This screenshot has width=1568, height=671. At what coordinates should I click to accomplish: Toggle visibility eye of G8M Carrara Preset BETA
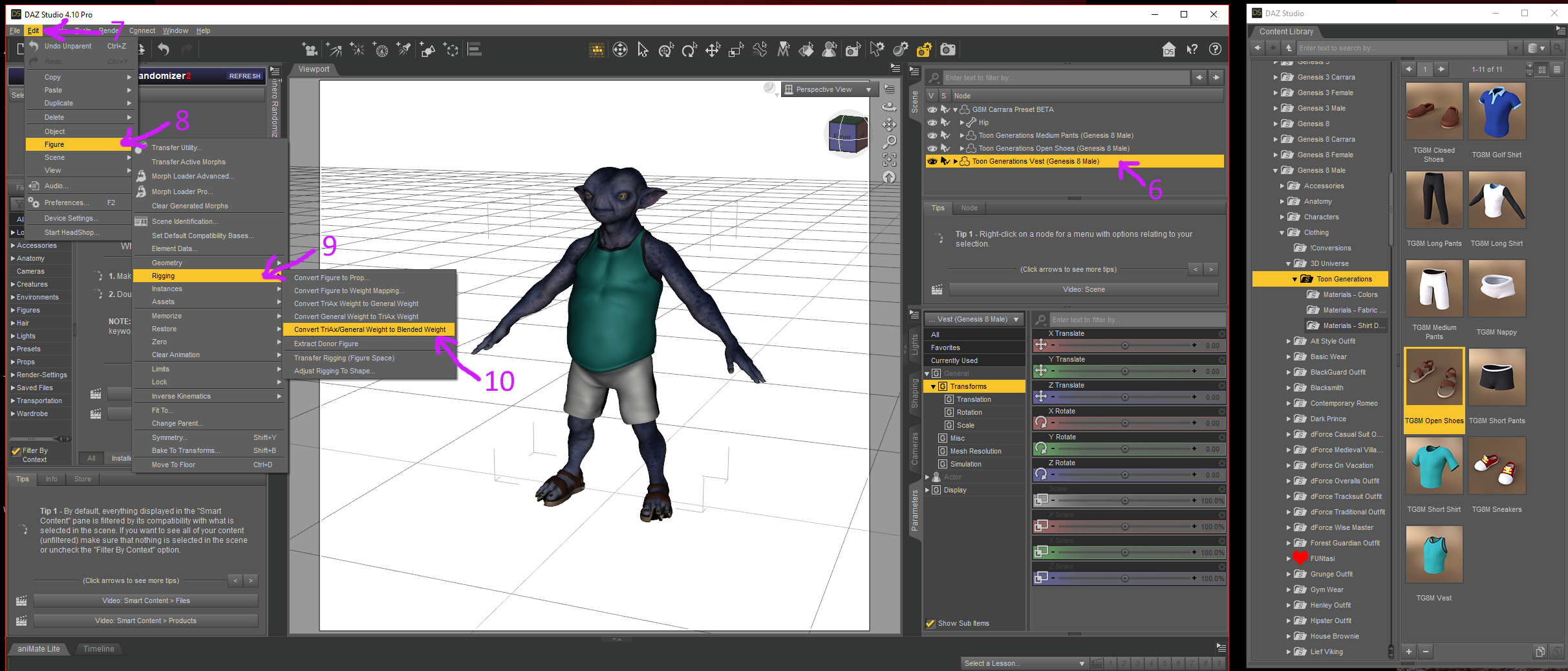(932, 109)
